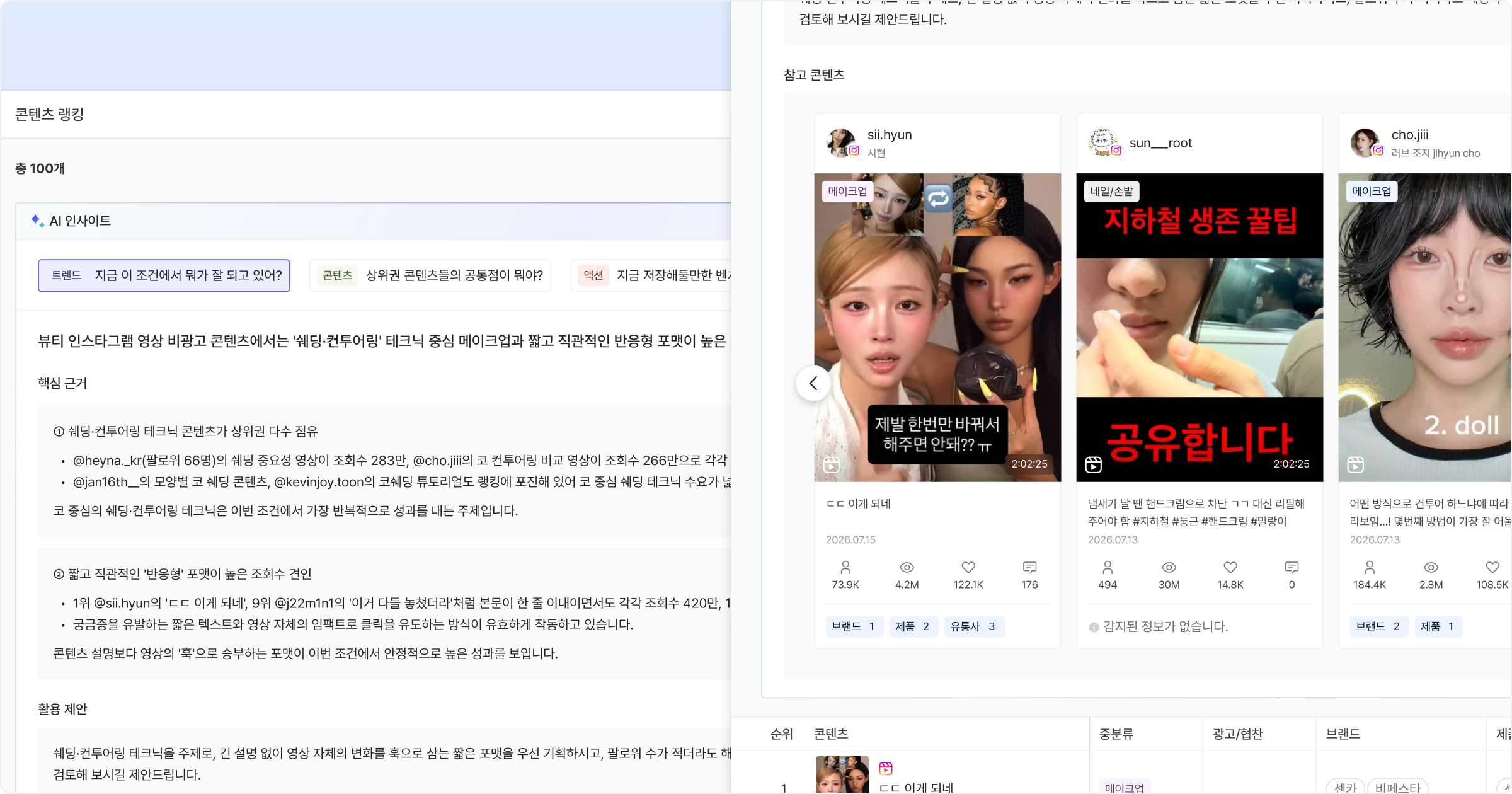Click the 메이크업 tag in ranking row 1

point(1125,787)
